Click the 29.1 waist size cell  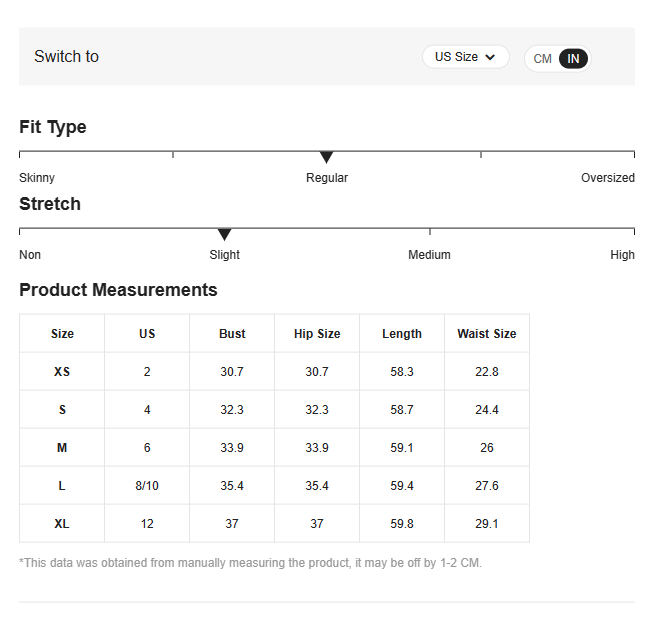click(x=487, y=524)
